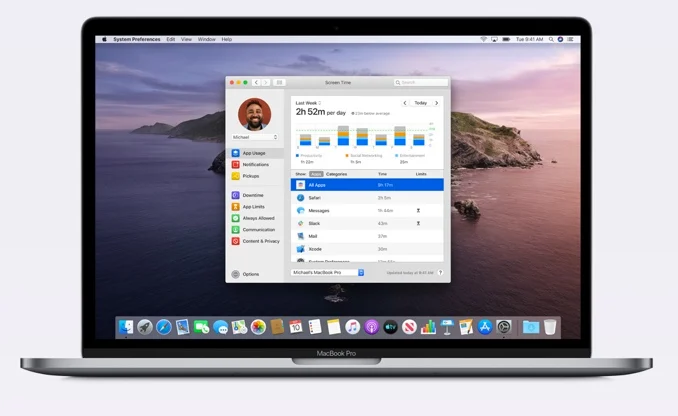The height and width of the screenshot is (416, 678).
Task: Open Wi-Fi status in menu bar
Action: click(483, 39)
